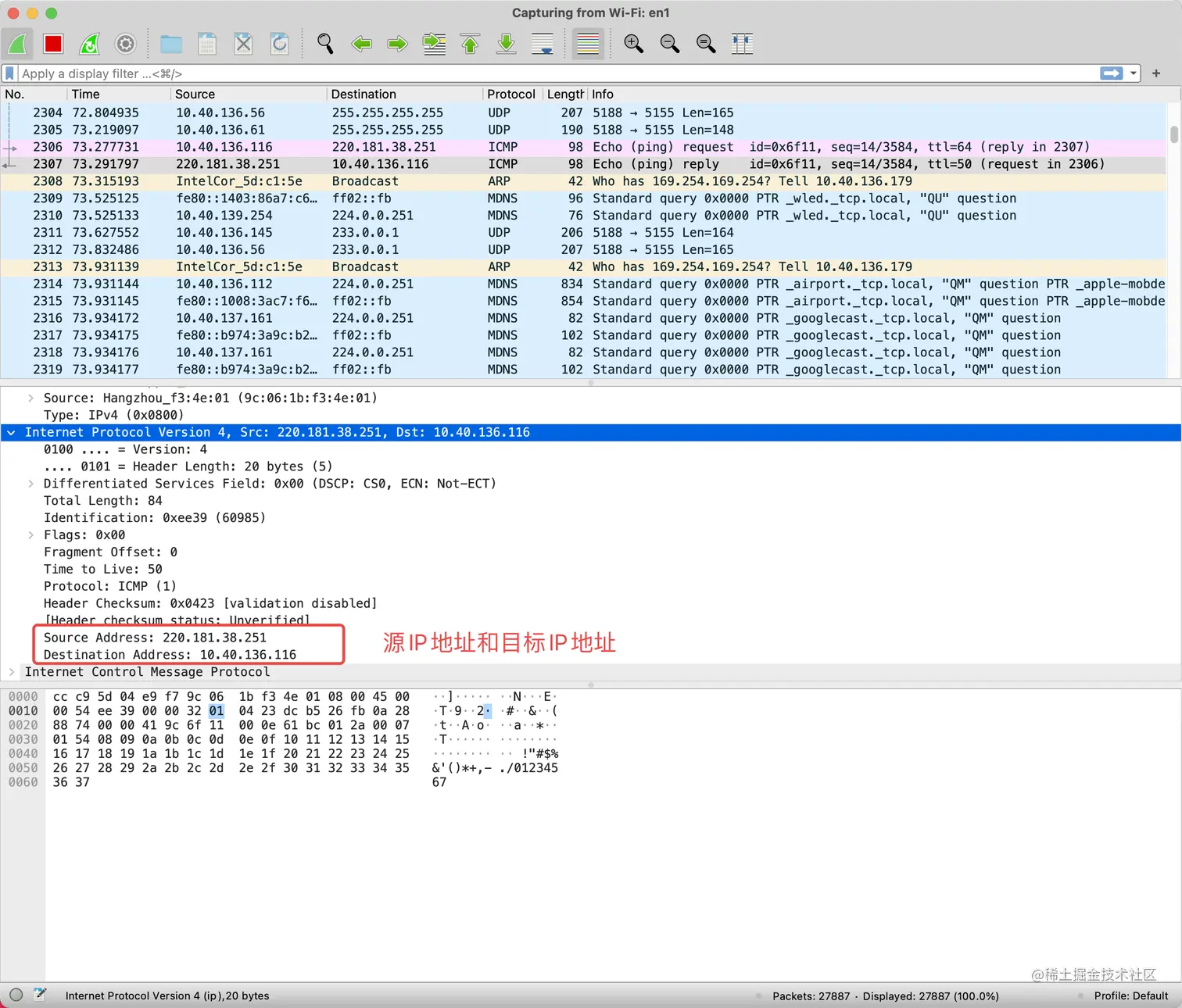Viewport: 1182px width, 1008px height.
Task: Apply the display filter arrow button
Action: click(1111, 73)
